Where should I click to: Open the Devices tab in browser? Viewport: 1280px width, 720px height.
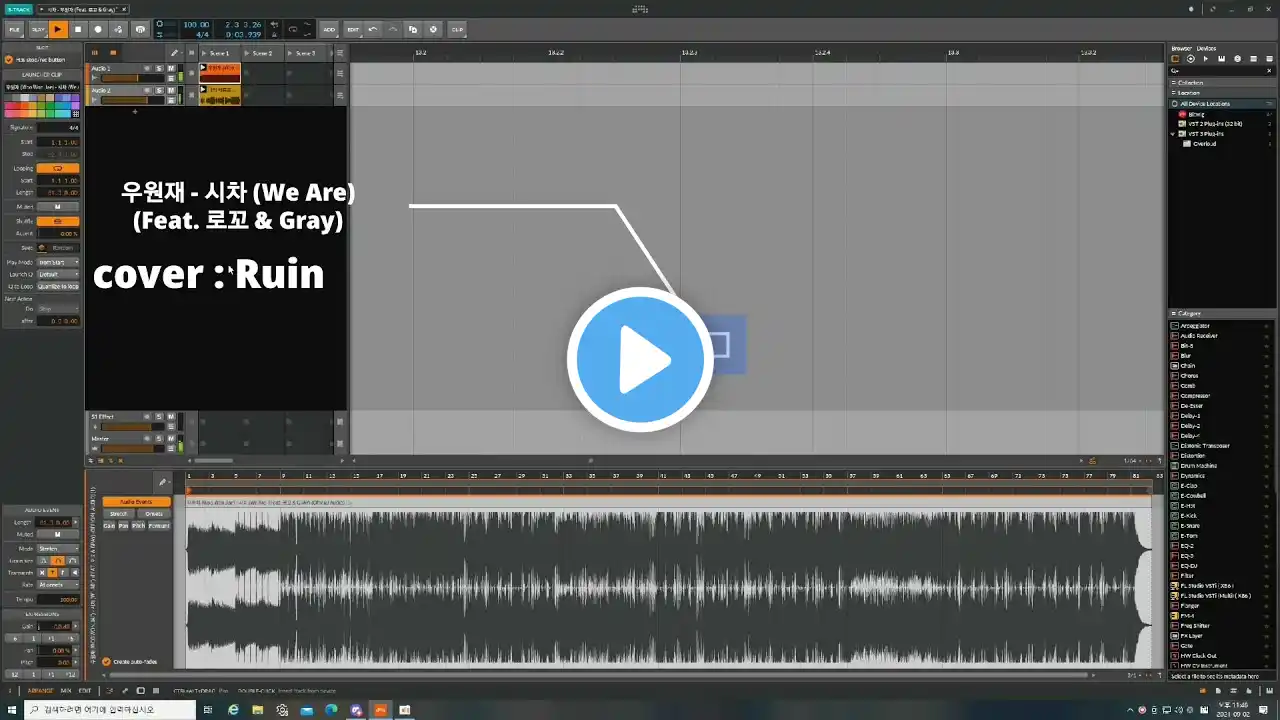click(x=1206, y=48)
